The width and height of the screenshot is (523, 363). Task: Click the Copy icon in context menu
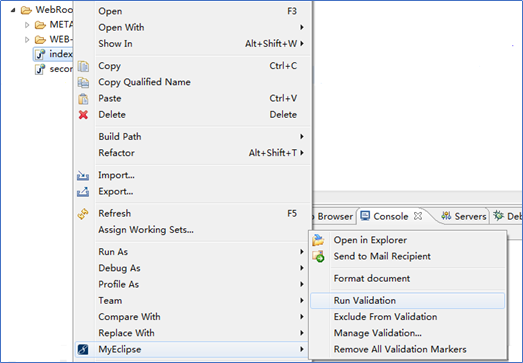click(x=83, y=66)
